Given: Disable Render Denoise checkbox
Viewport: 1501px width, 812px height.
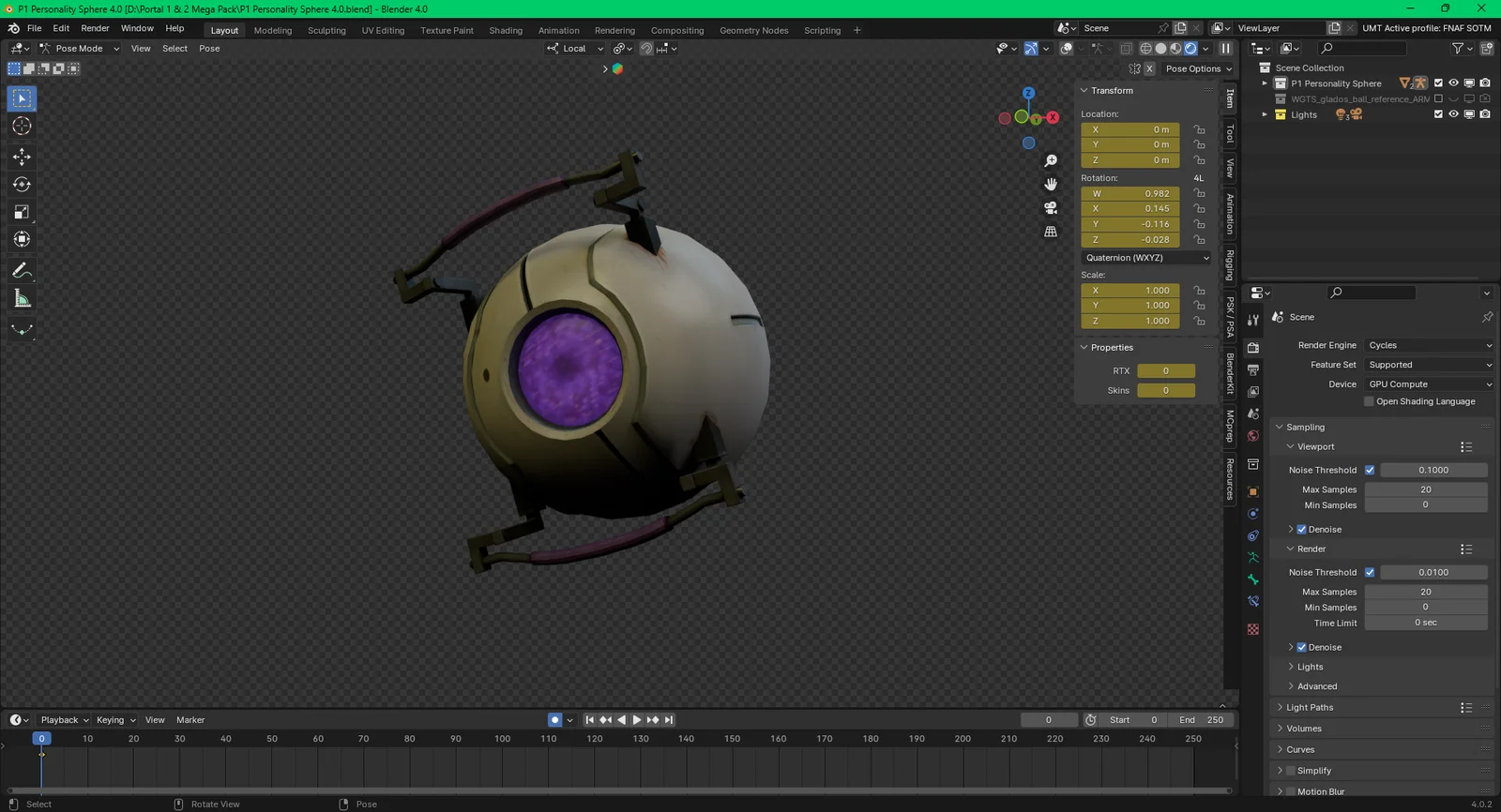Looking at the screenshot, I should click(x=1301, y=647).
